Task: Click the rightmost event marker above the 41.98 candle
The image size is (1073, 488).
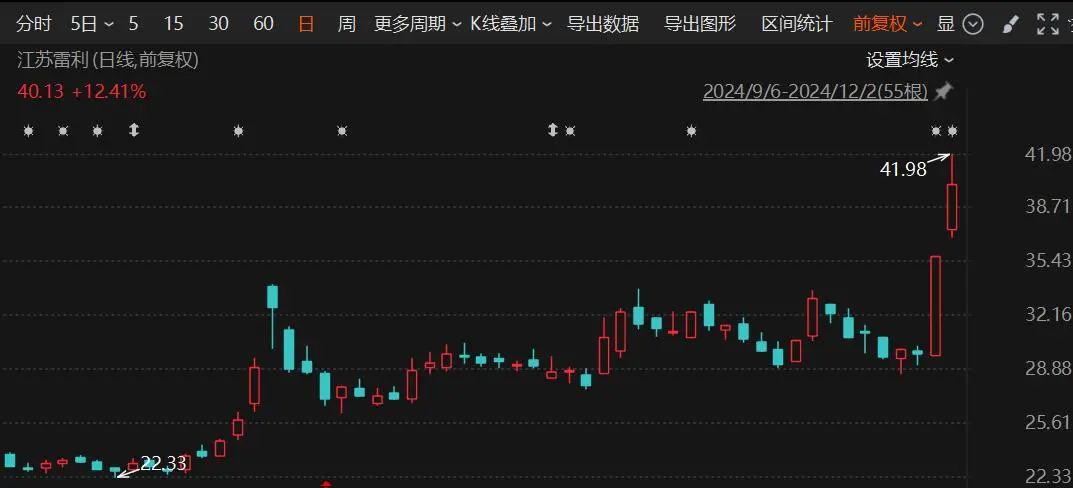Action: pyautogui.click(x=953, y=130)
